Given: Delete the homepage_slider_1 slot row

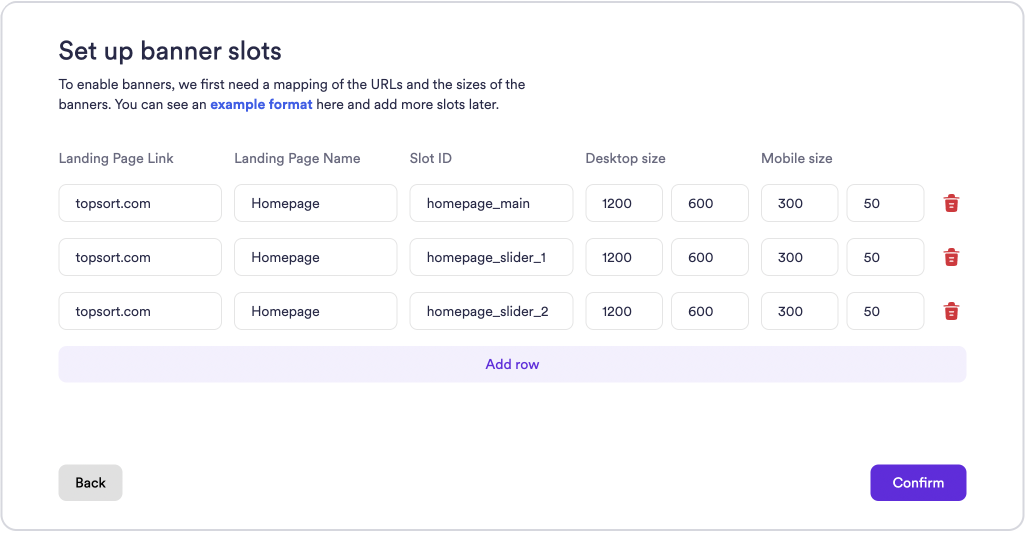Looking at the screenshot, I should [x=951, y=257].
